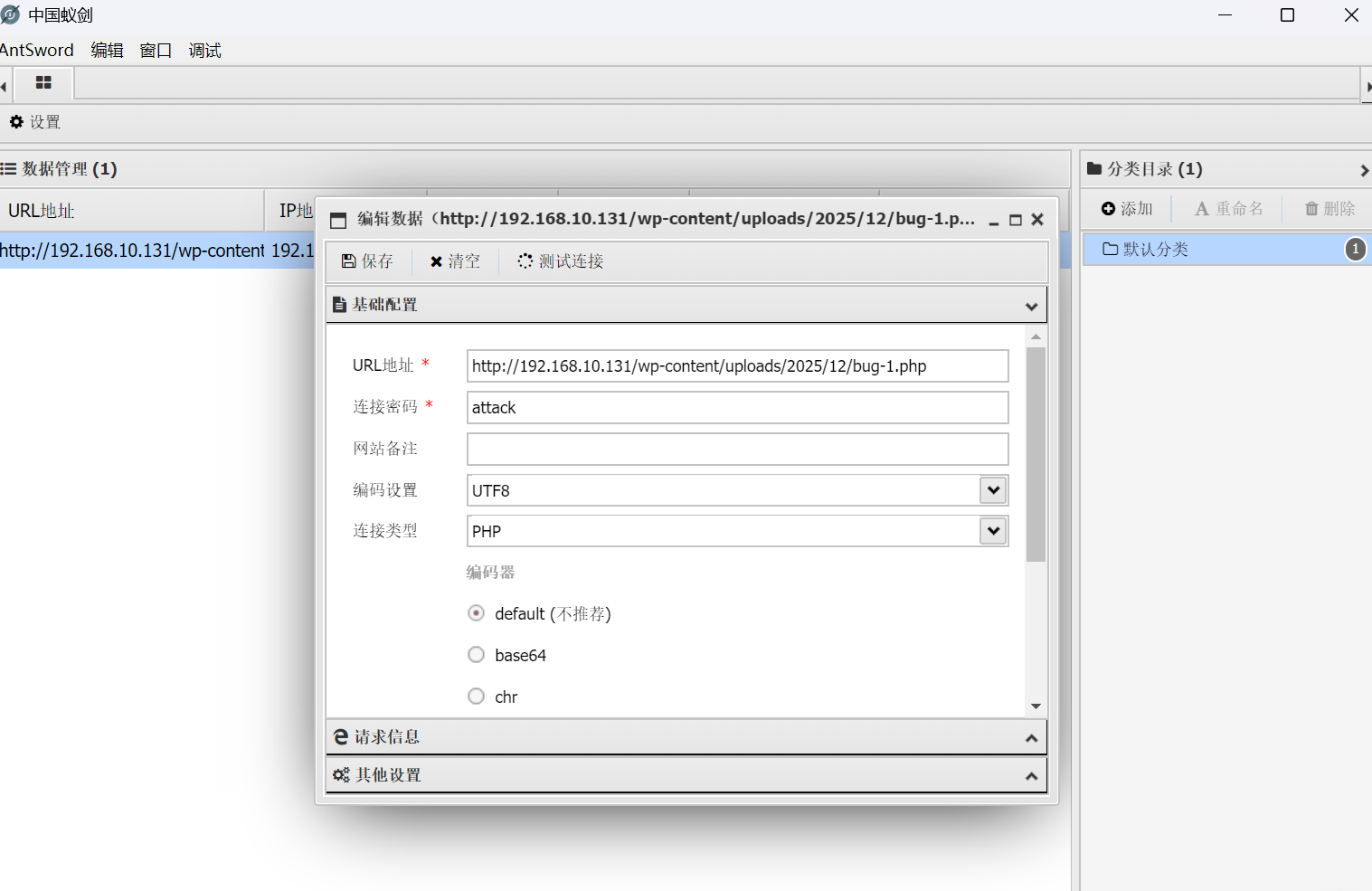Open the 连接类型 connection type dropdown
1372x891 pixels.
[x=992, y=531]
